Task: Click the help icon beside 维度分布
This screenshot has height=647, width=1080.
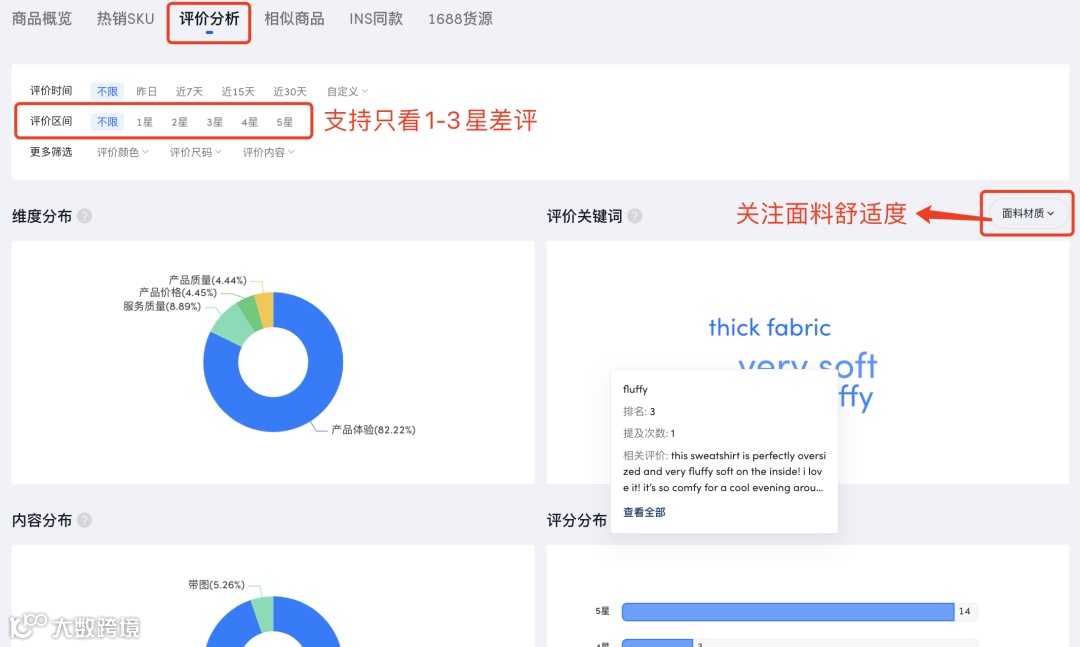Action: point(85,216)
